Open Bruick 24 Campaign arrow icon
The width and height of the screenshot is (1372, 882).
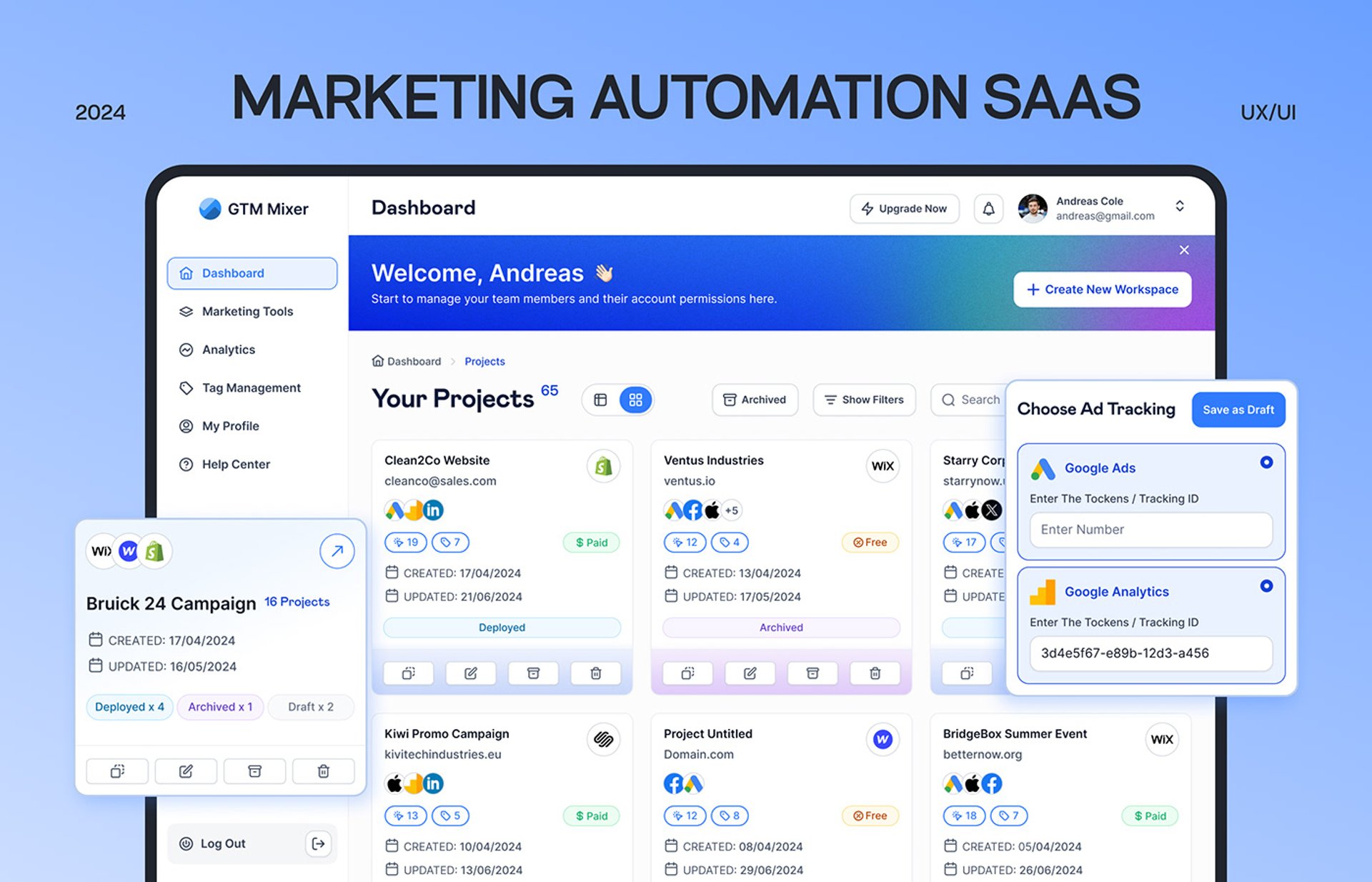point(337,551)
